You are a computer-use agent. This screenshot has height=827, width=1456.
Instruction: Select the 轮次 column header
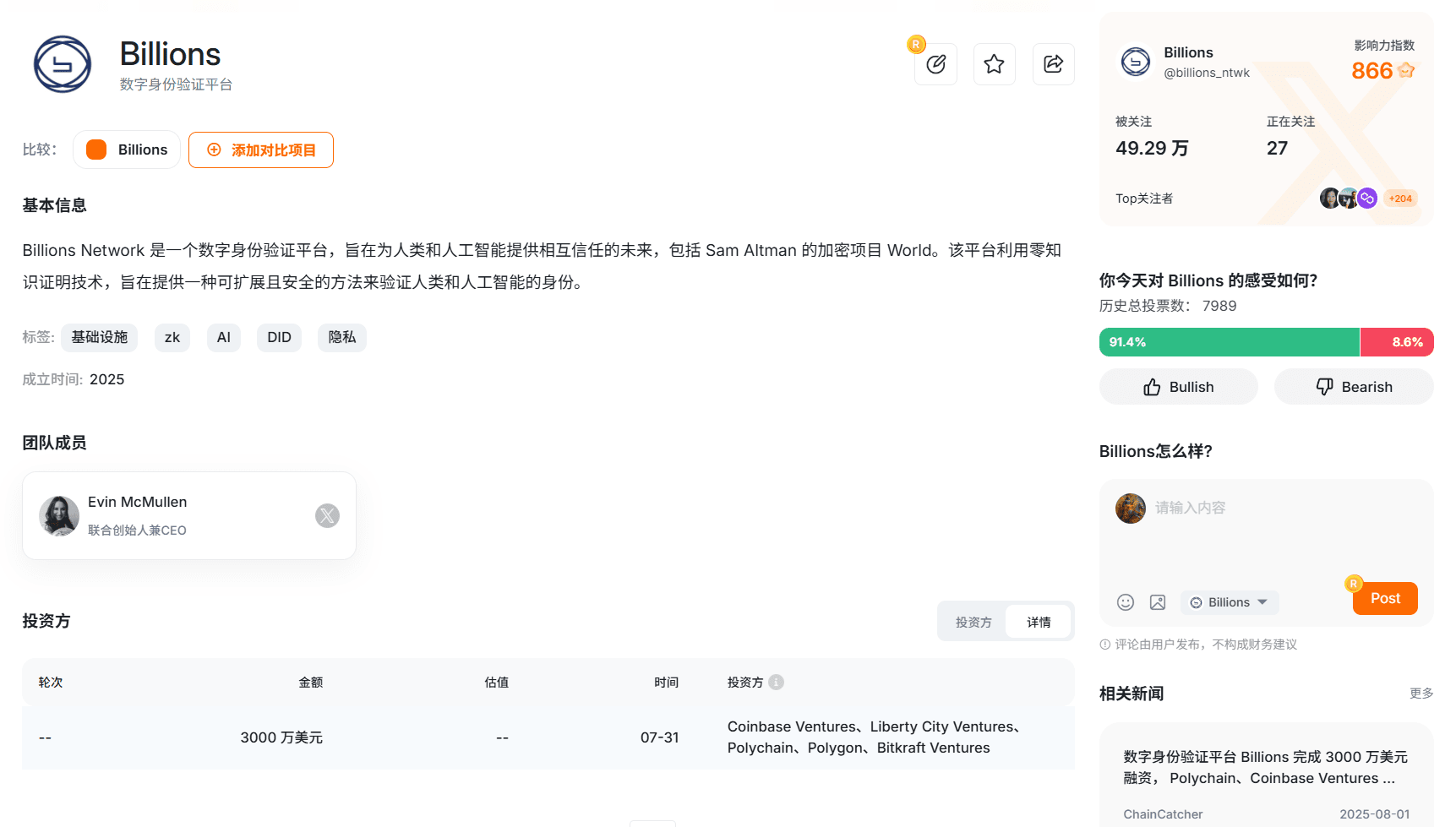coord(51,682)
